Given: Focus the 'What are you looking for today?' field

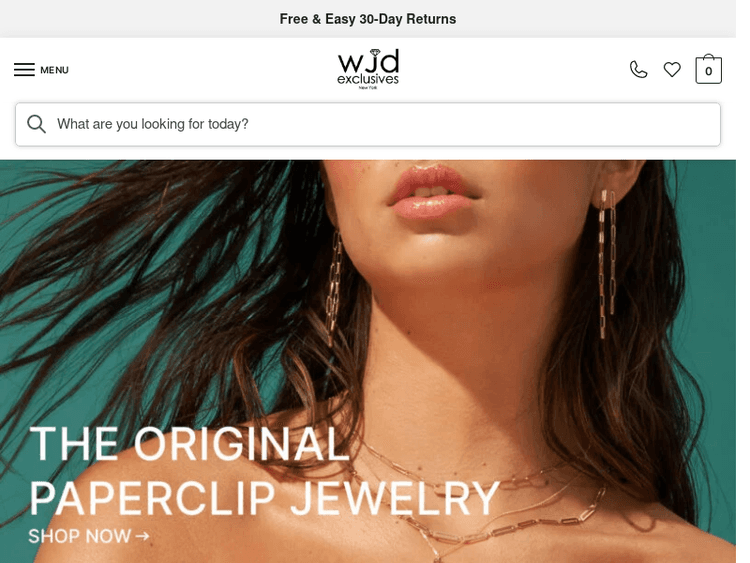Looking at the screenshot, I should point(367,124).
